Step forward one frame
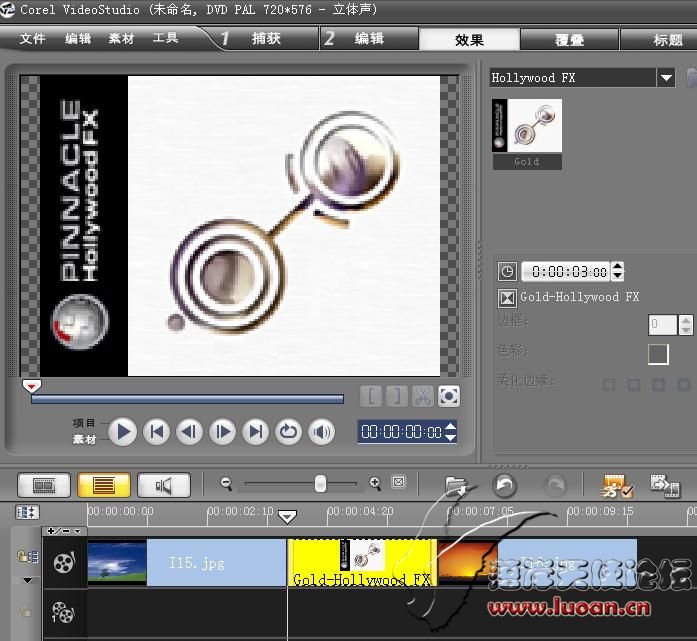 (222, 432)
